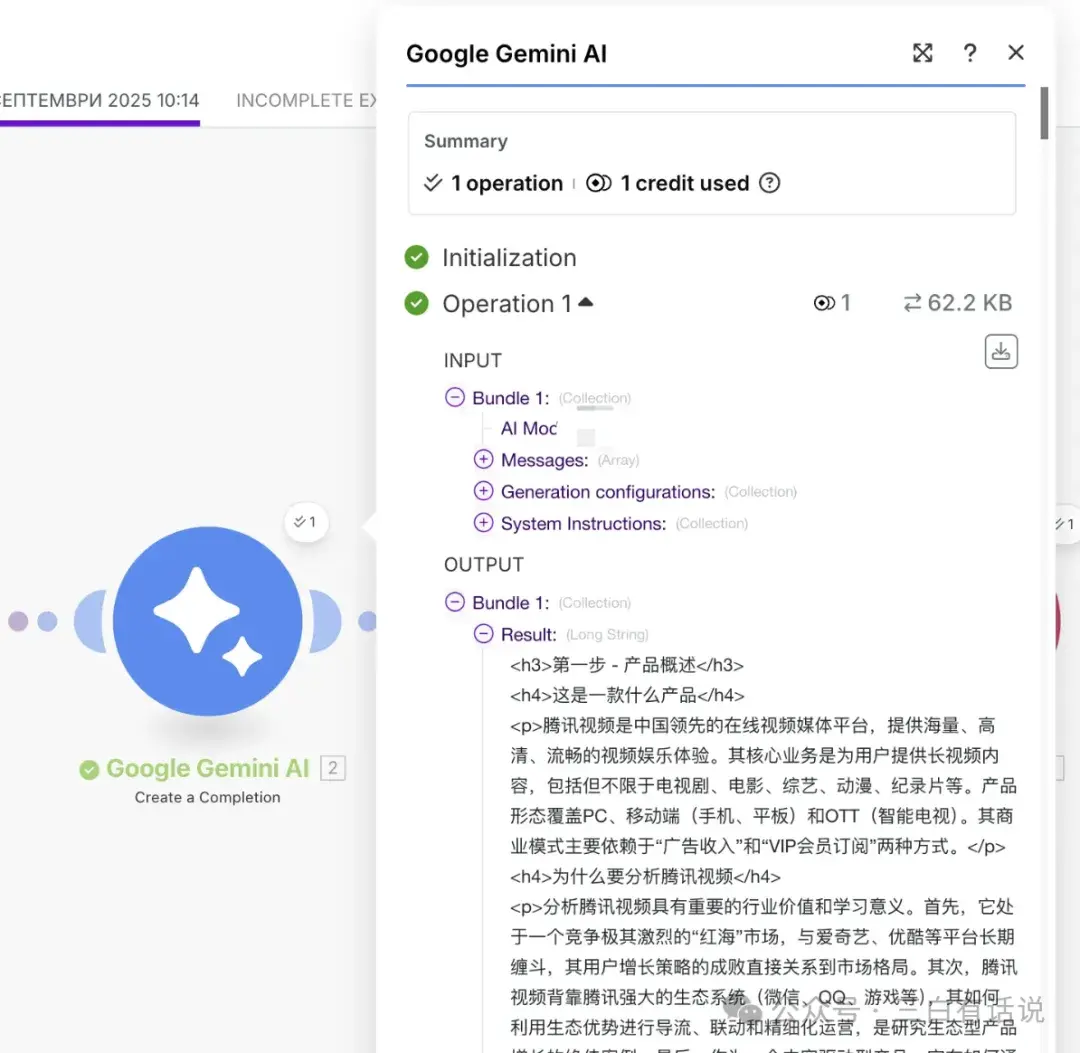Expand Generation configurations collection
This screenshot has width=1080, height=1053.
[484, 491]
